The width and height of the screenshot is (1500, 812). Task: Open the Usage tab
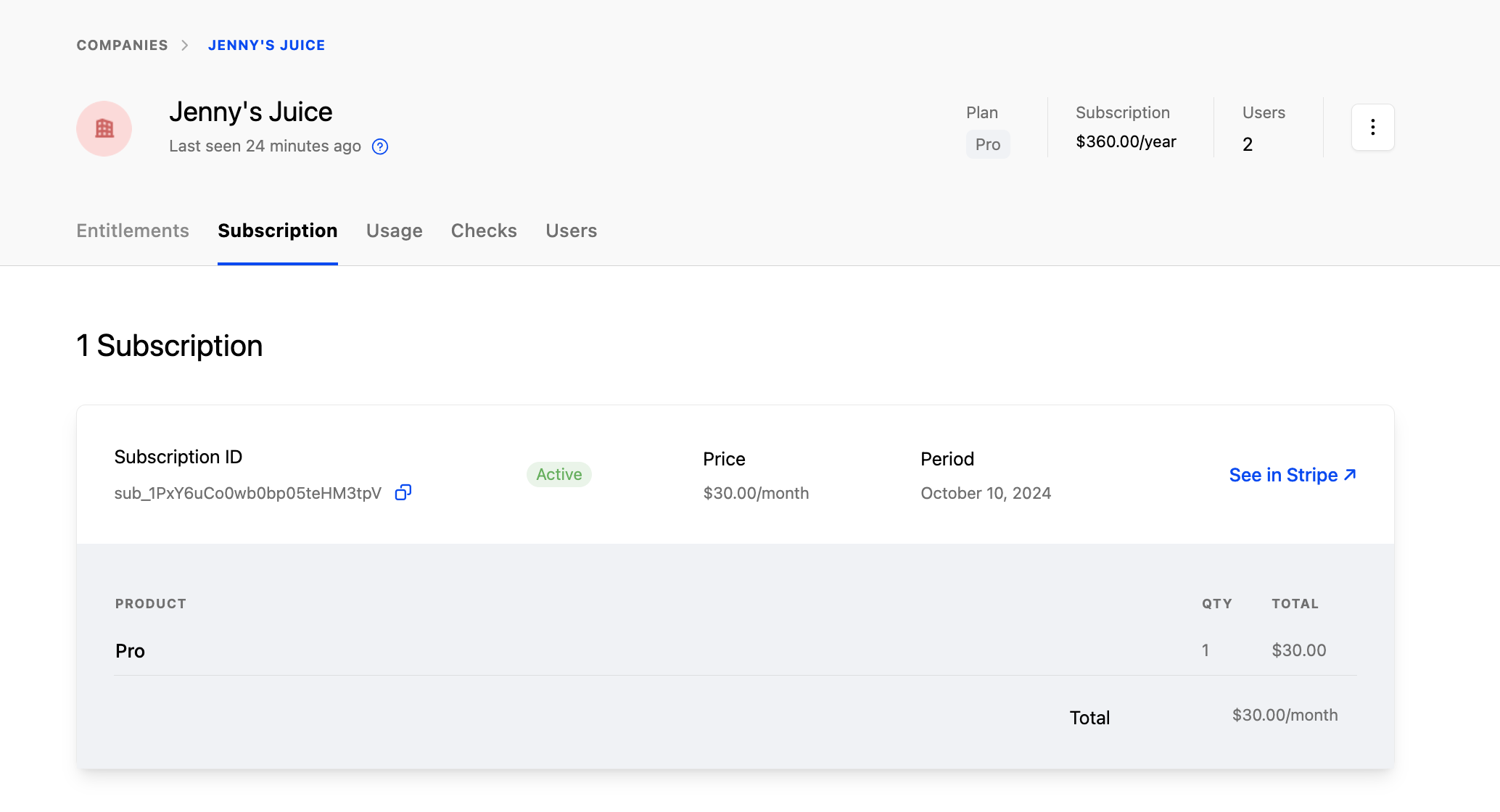point(394,231)
